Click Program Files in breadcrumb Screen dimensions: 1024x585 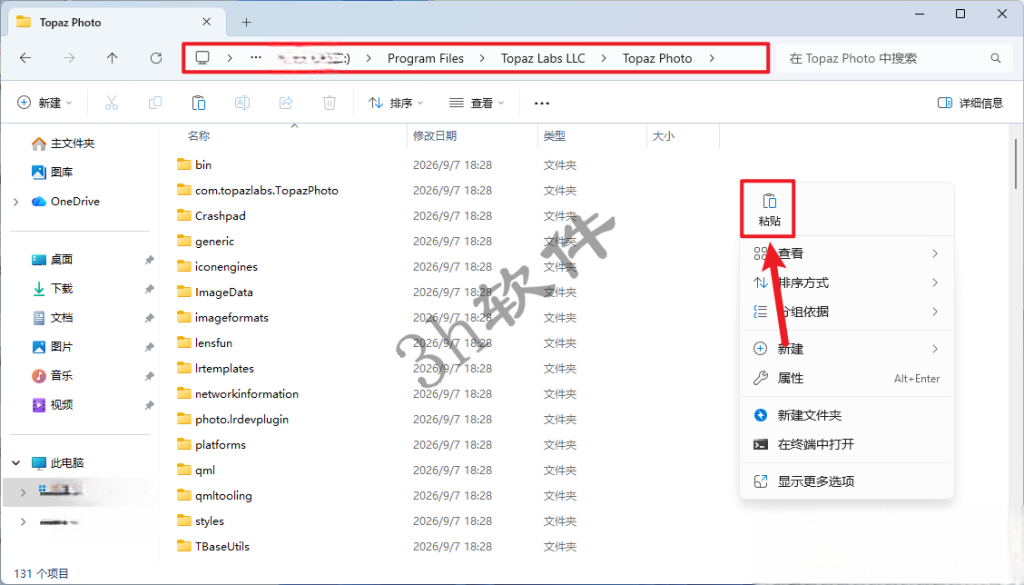425,58
